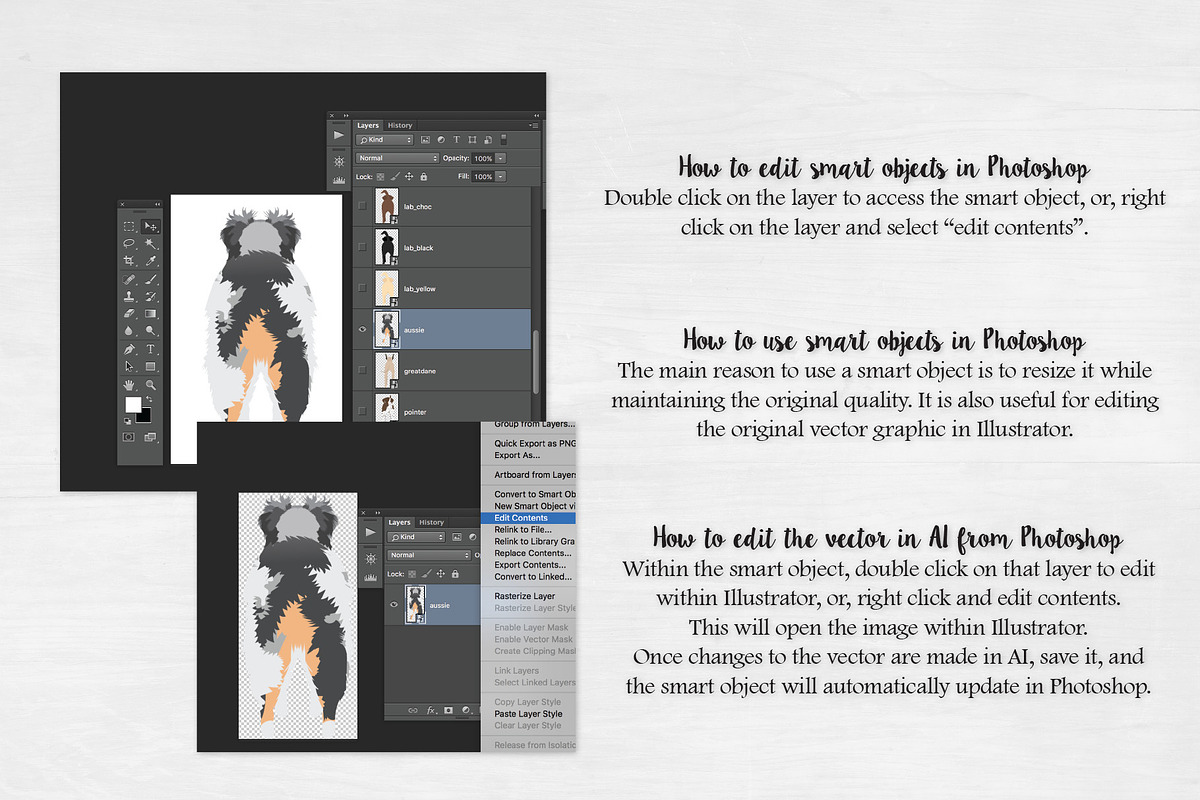Open Kind dropdown in the single-layer panel
Viewport: 1200px width, 800px height.
click(x=416, y=538)
